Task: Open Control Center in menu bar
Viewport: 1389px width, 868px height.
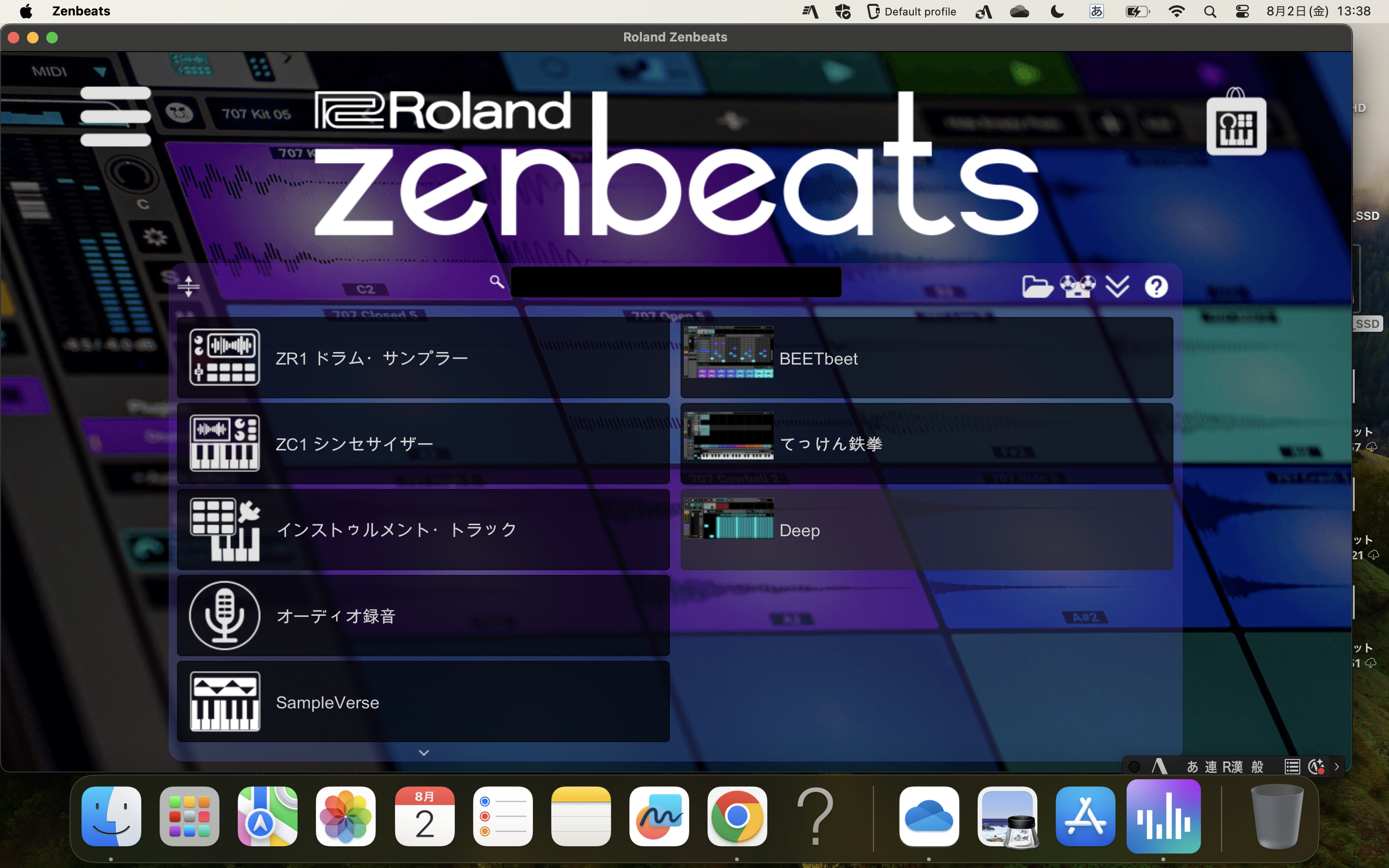Action: point(1242,12)
